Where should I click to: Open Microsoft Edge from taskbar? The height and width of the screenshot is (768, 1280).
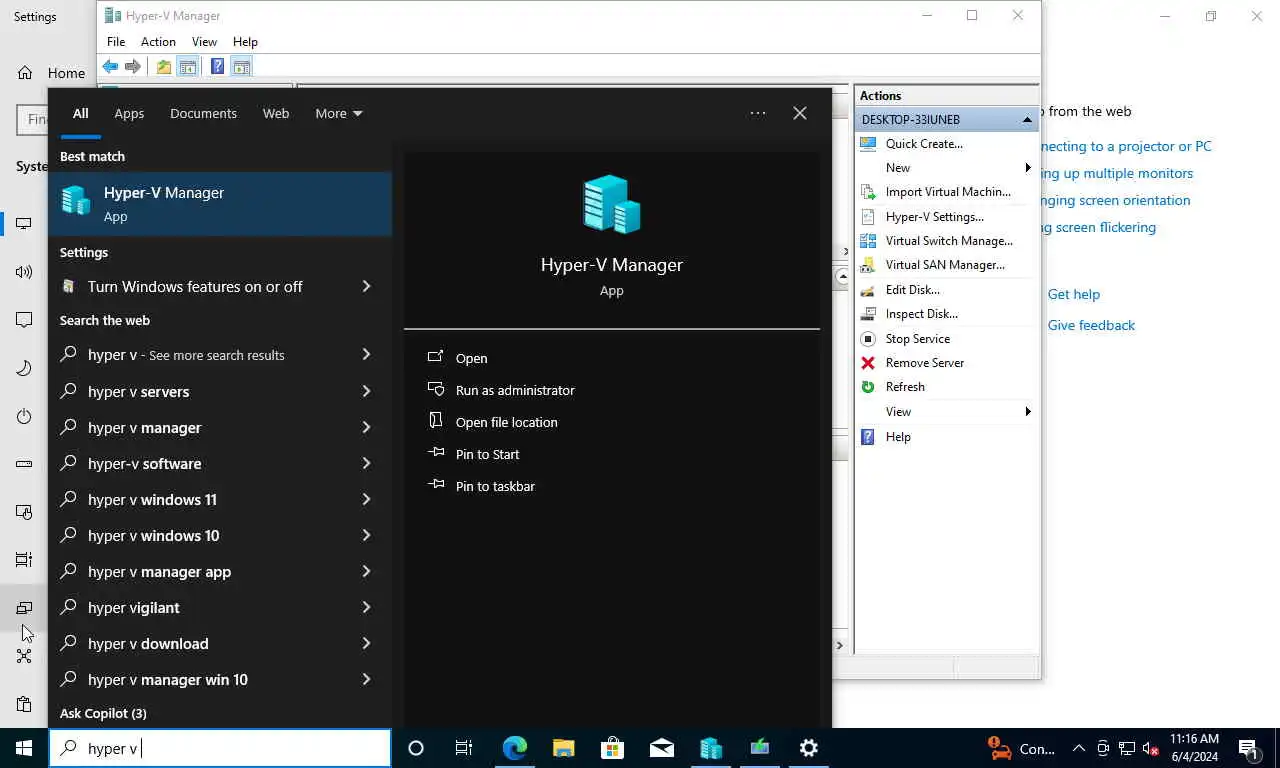515,748
